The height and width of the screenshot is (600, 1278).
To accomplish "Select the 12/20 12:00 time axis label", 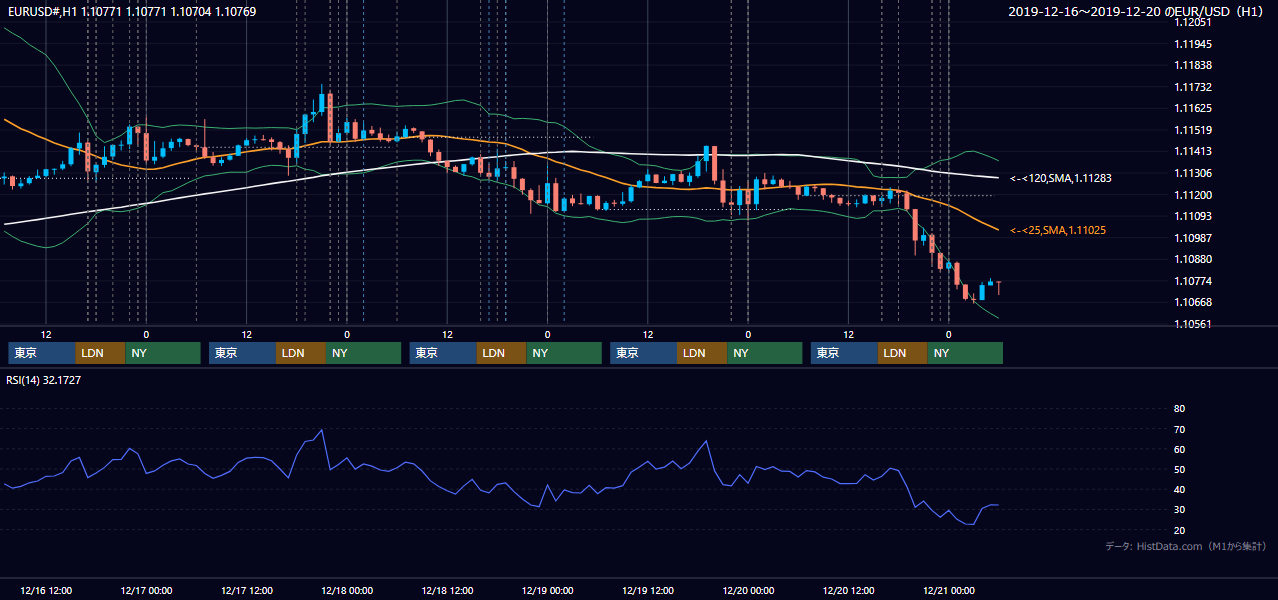I will 849,590.
